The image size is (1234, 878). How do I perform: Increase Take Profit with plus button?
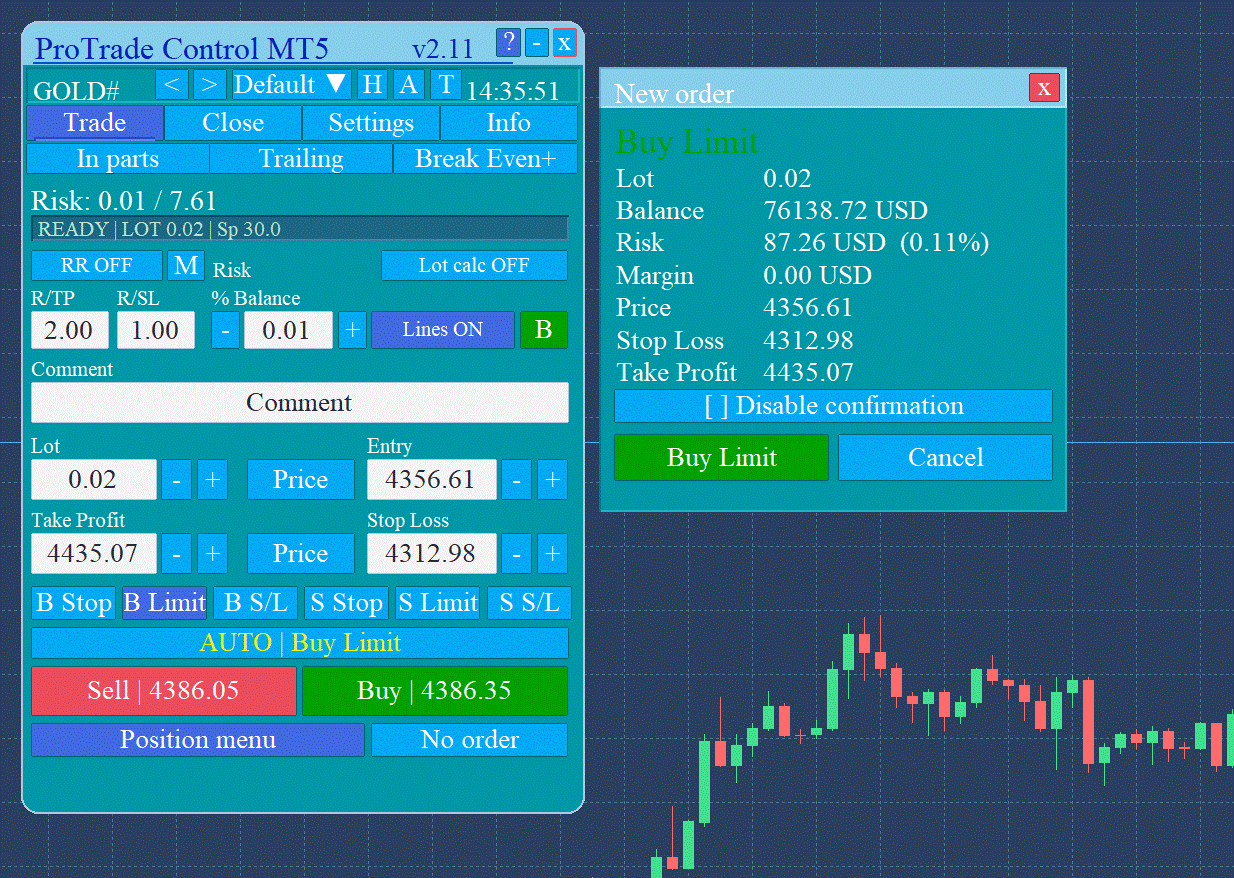(x=212, y=553)
